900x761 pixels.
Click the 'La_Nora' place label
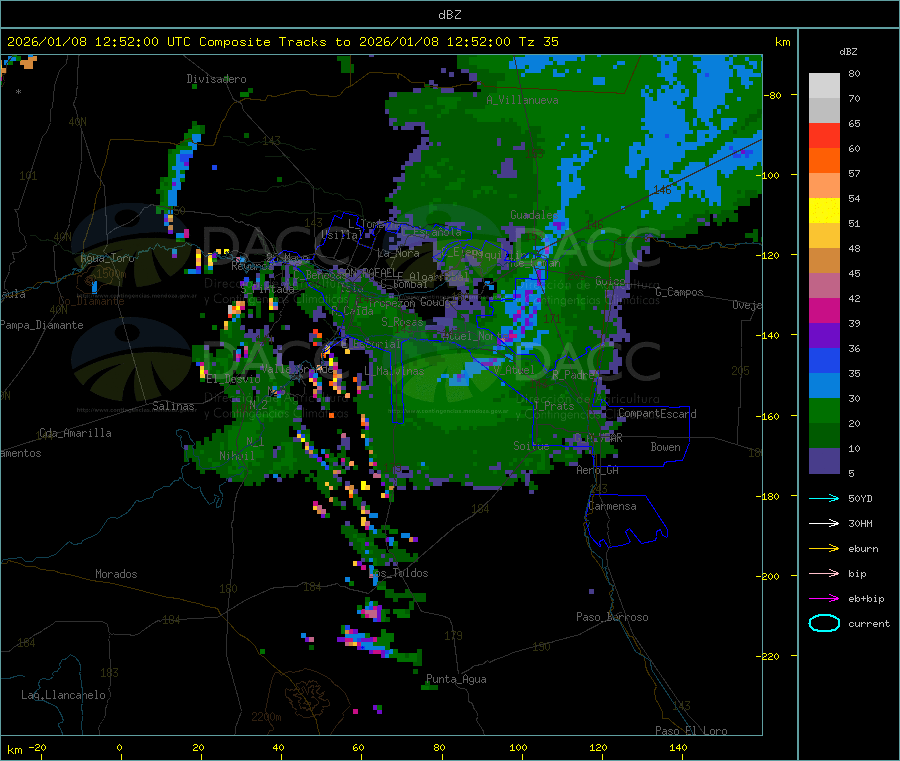[398, 253]
